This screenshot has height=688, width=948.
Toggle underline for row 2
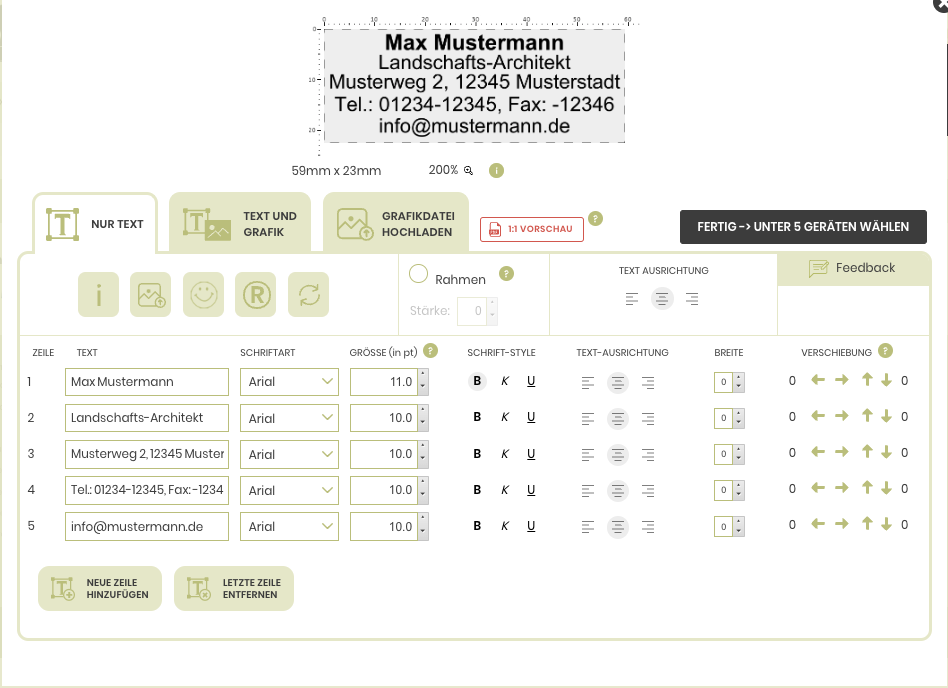(x=531, y=417)
